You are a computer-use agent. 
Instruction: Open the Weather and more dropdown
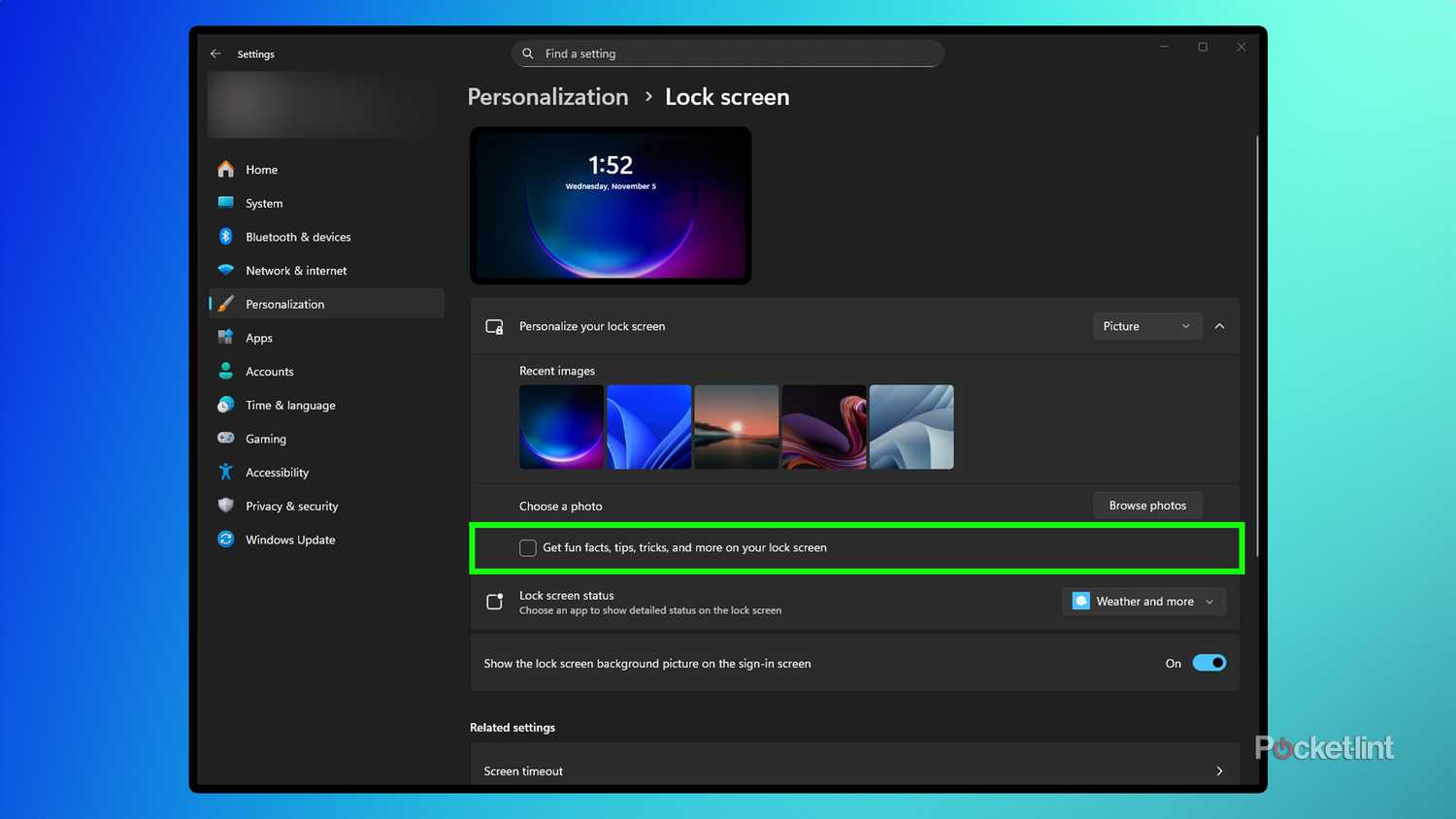click(x=1143, y=601)
